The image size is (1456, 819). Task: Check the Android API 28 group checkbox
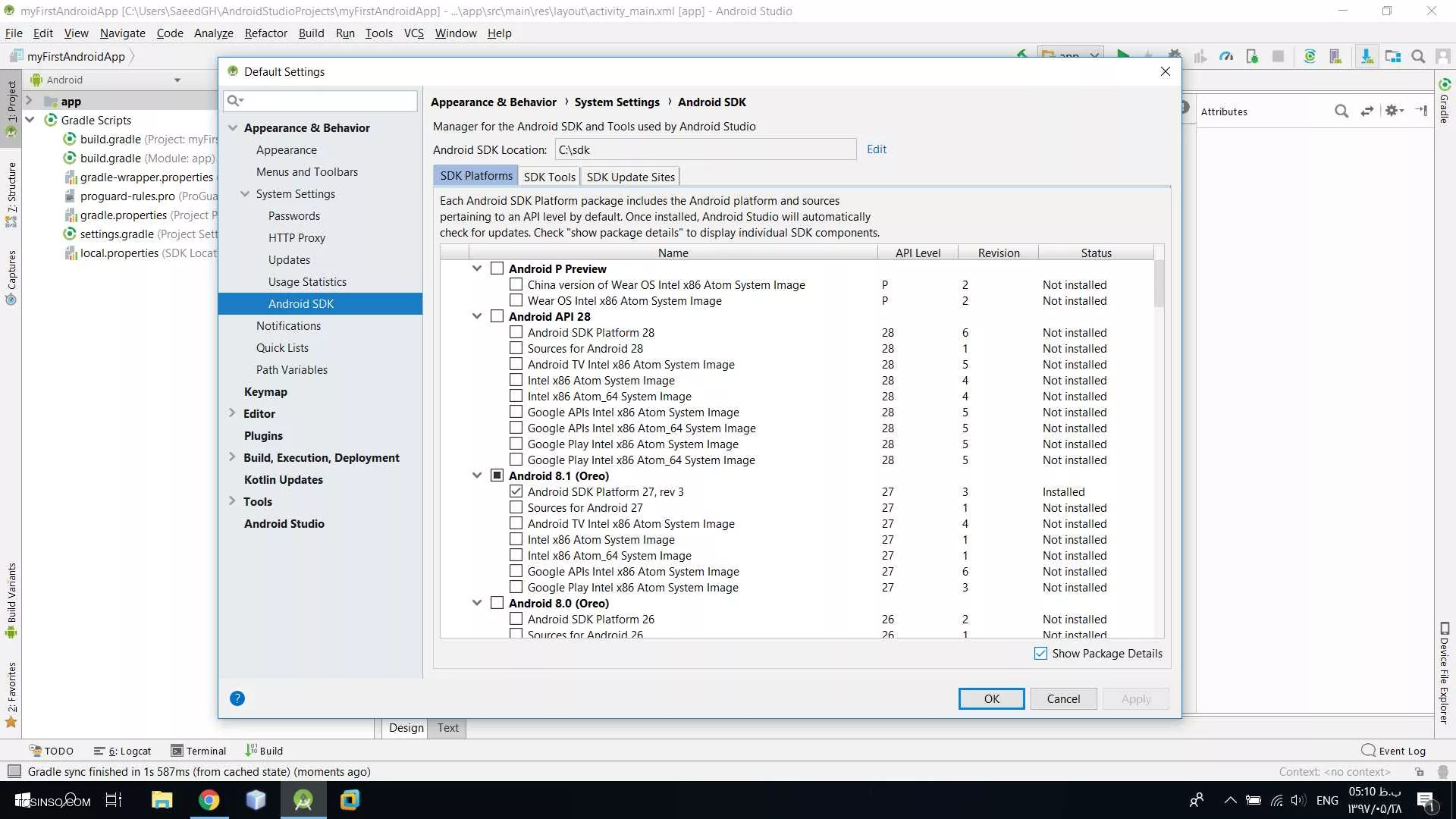[497, 316]
